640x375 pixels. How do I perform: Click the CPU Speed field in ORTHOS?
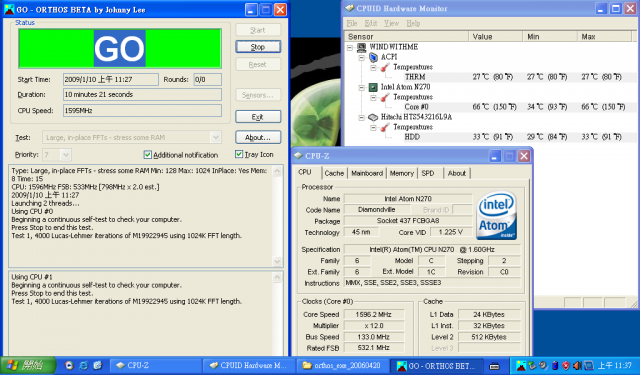coord(142,111)
